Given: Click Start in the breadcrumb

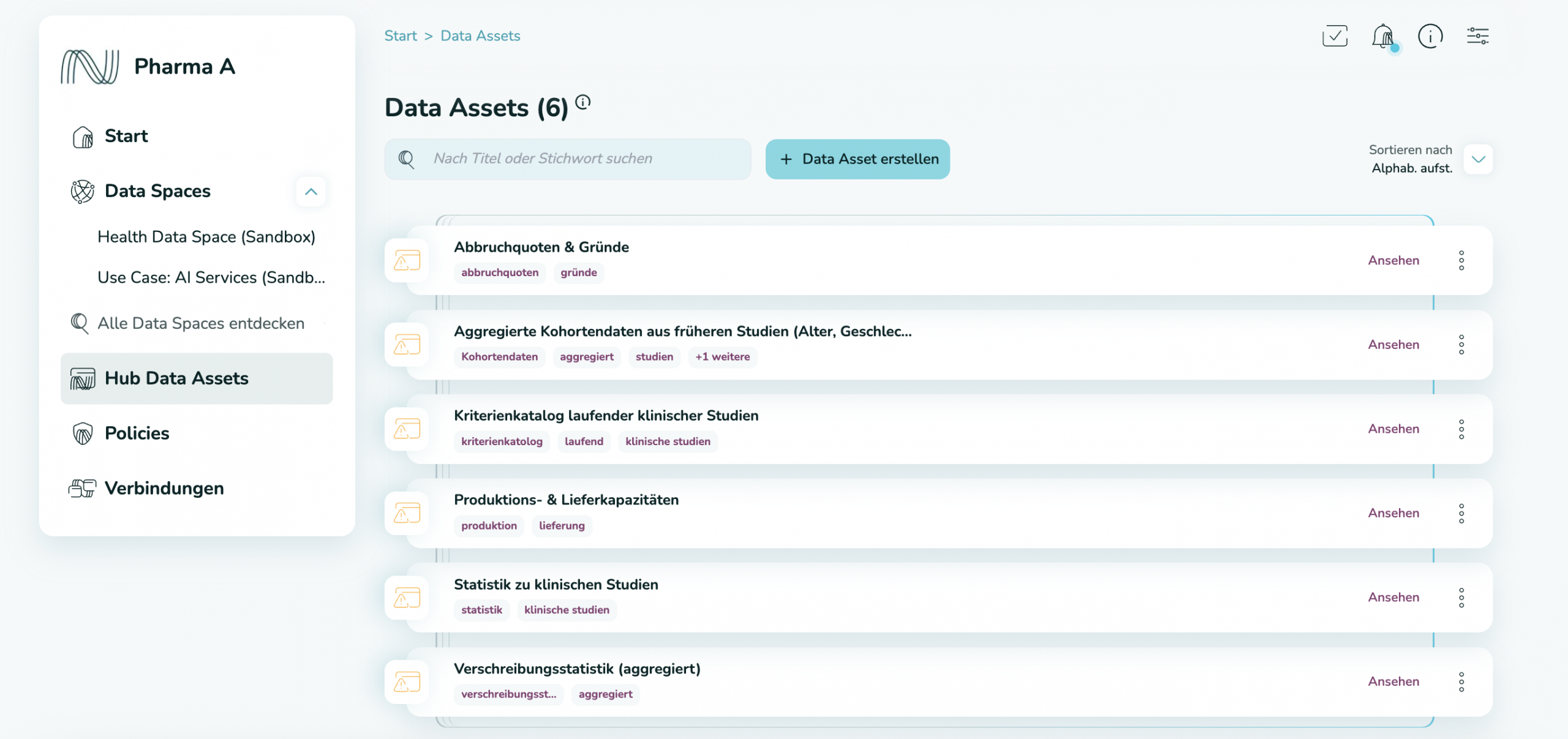Looking at the screenshot, I should pos(401,36).
